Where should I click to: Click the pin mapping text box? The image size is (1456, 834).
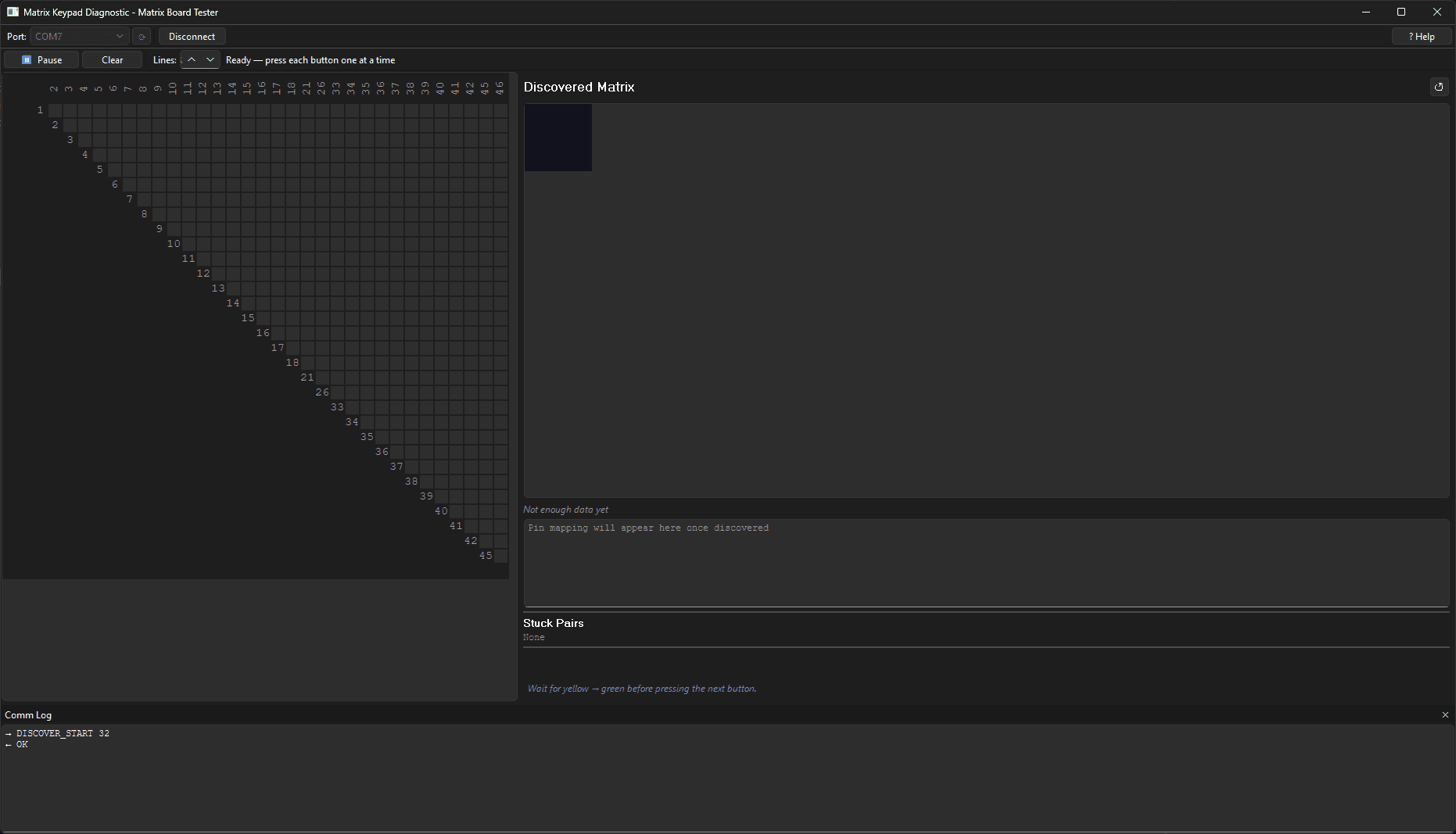click(x=986, y=563)
